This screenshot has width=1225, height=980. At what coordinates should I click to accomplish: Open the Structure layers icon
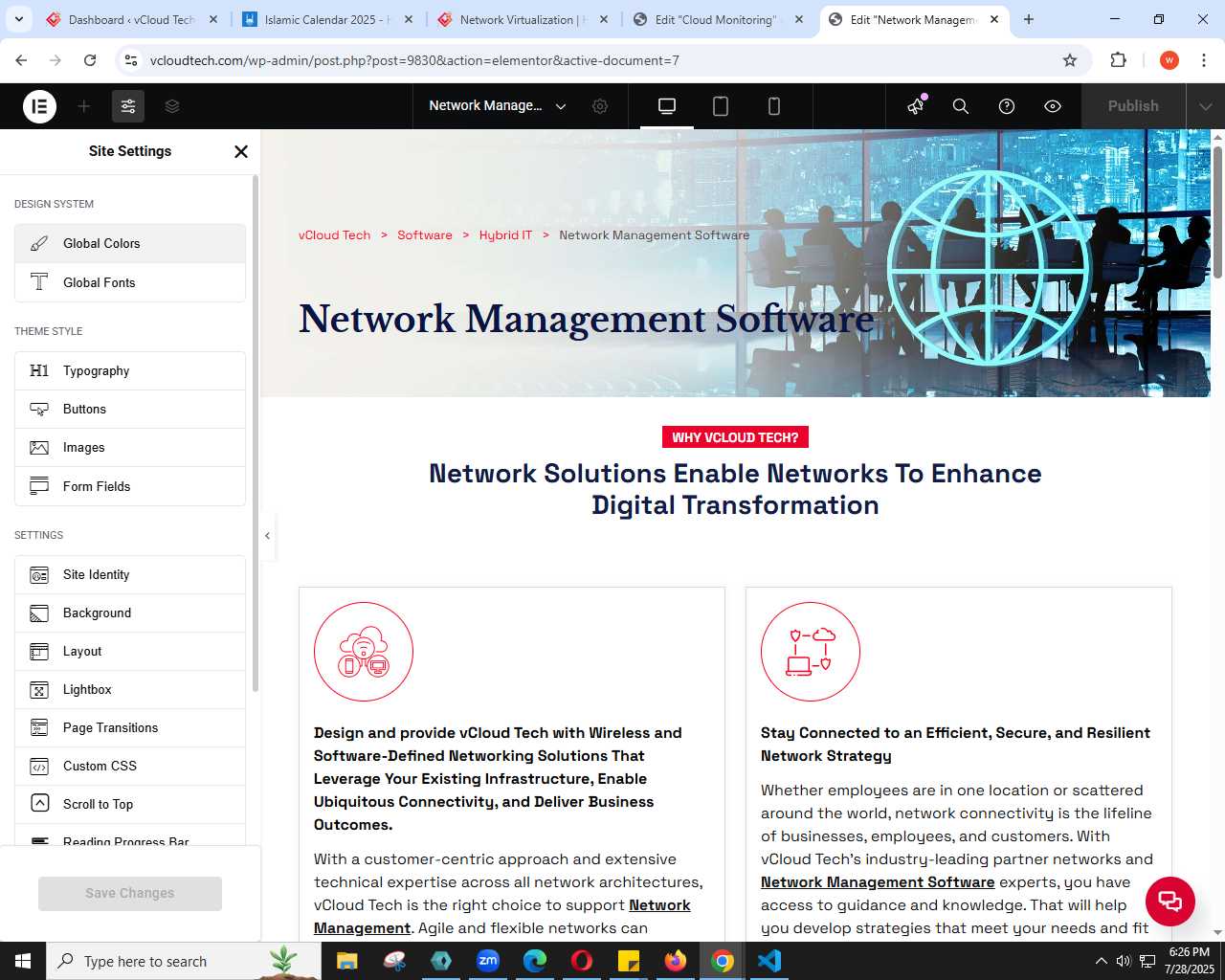coord(172,106)
